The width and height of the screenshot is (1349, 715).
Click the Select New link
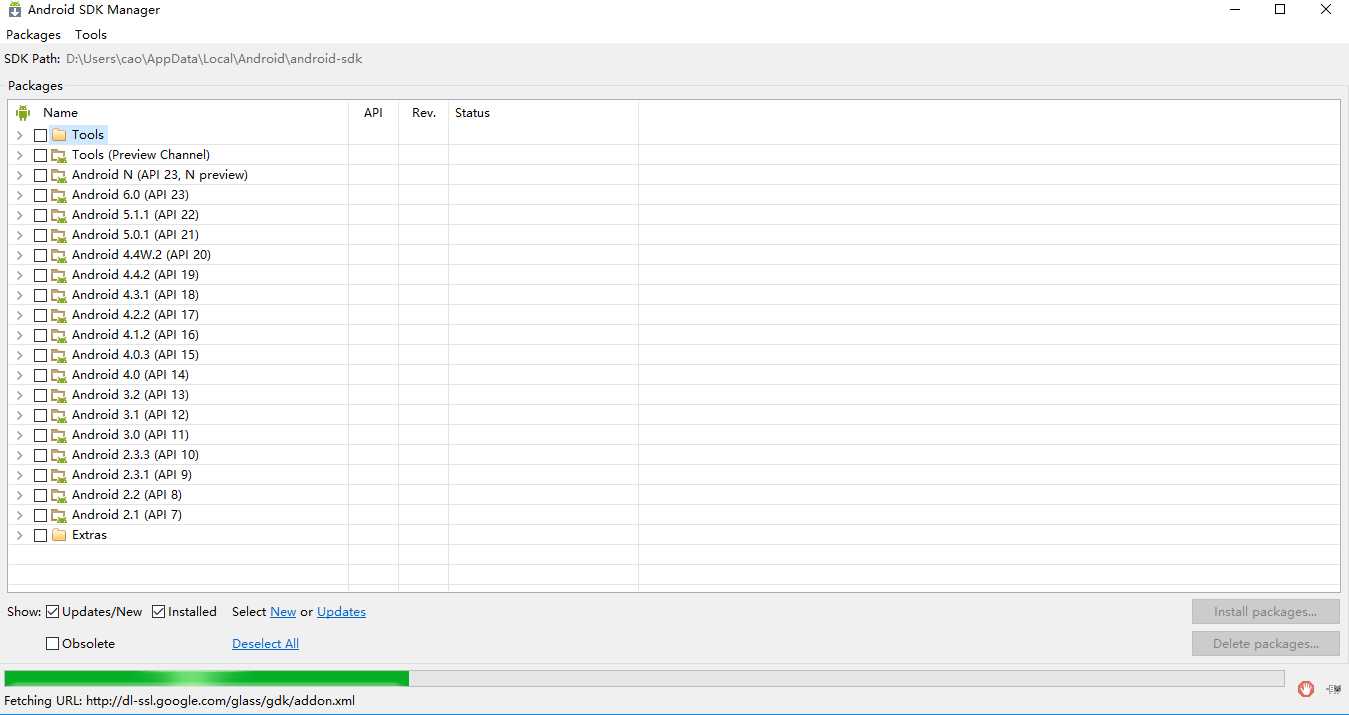coord(283,612)
